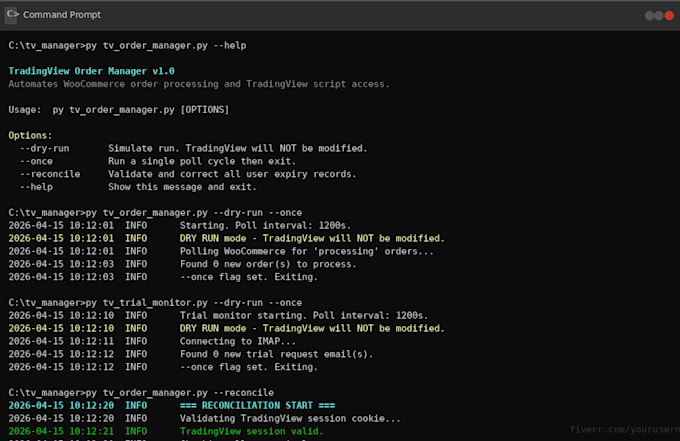This screenshot has height=441, width=680.
Task: Click the 'Command Prompt' window title
Action: [x=62, y=15]
